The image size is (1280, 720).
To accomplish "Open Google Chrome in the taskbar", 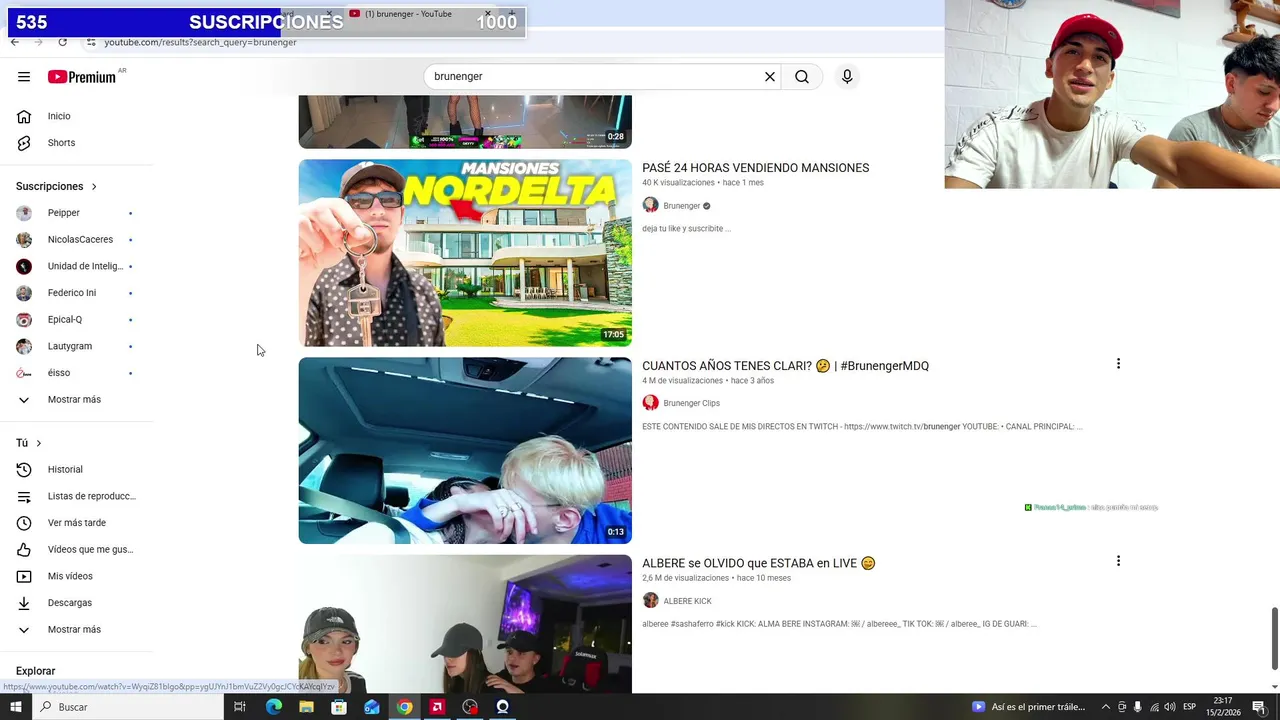I will point(404,707).
